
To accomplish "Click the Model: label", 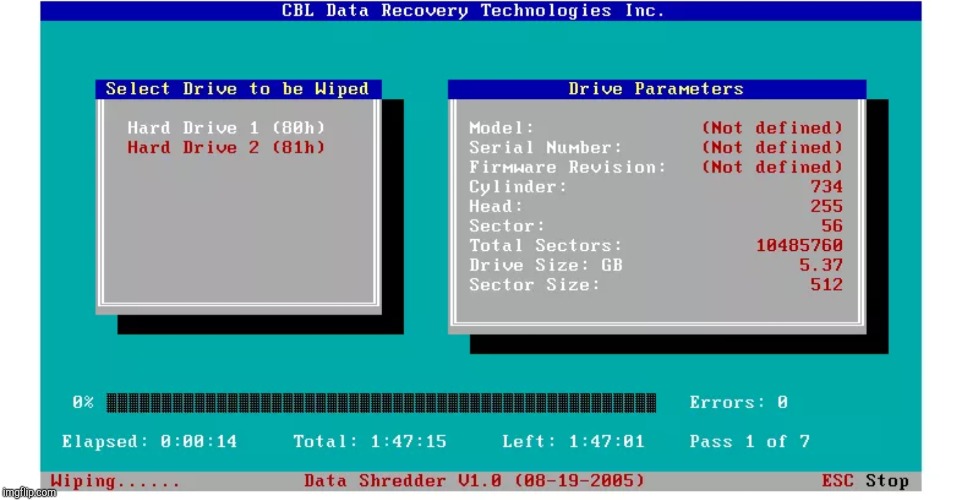I will click(x=501, y=128).
